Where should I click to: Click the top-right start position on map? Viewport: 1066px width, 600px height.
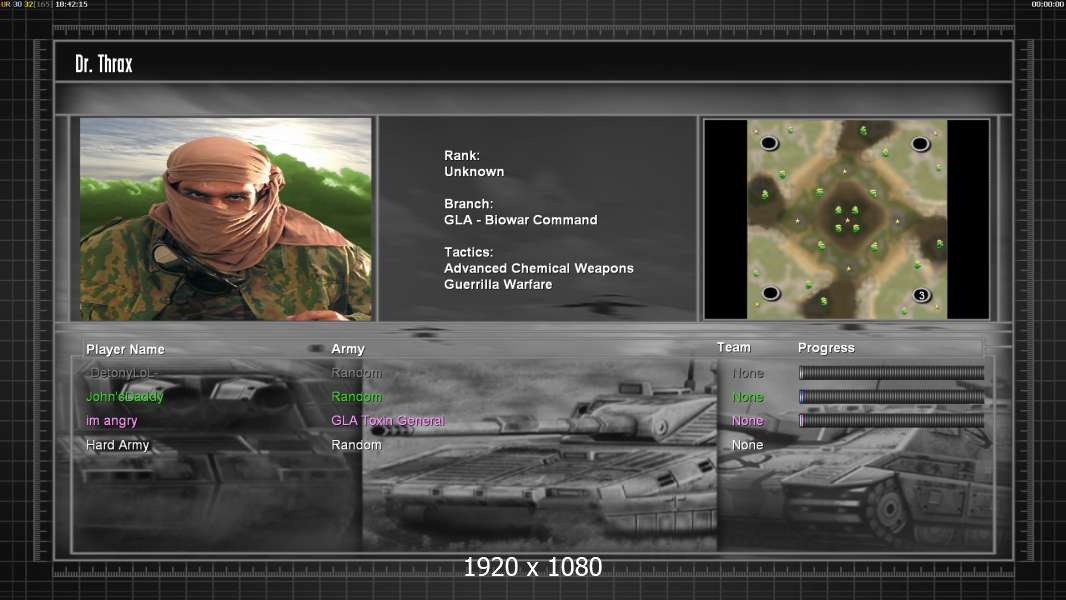tap(921, 144)
